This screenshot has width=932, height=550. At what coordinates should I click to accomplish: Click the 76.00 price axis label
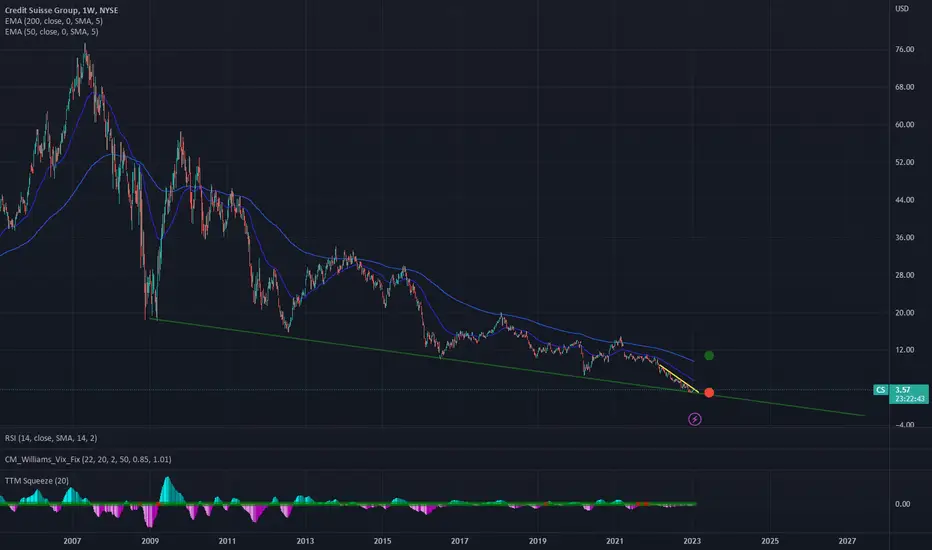(x=905, y=49)
